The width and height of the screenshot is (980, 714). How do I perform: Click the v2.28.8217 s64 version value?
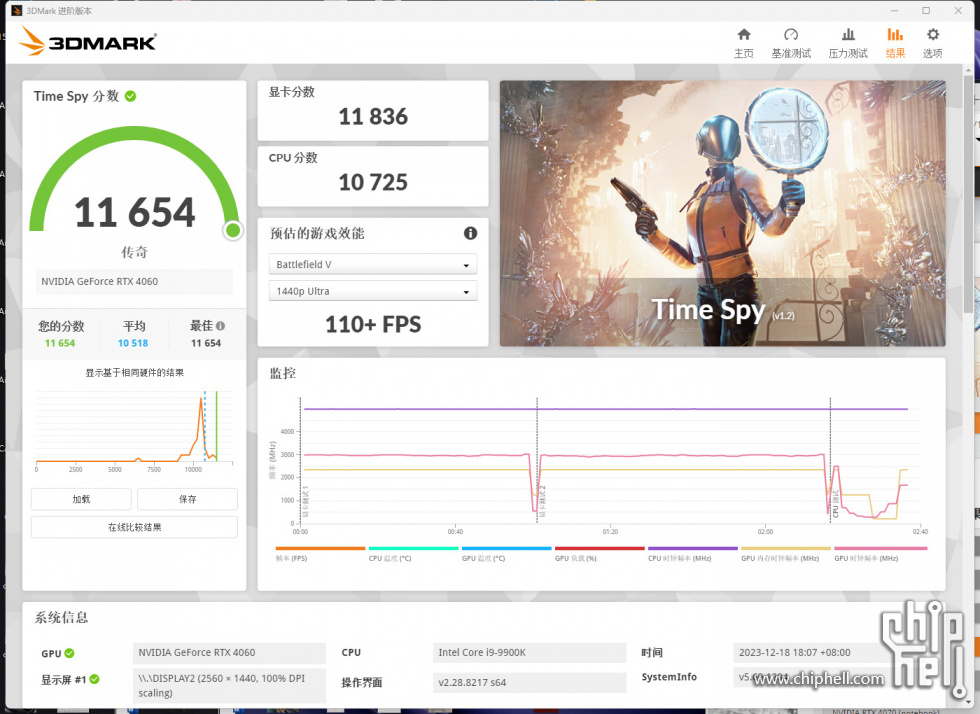(x=529, y=683)
